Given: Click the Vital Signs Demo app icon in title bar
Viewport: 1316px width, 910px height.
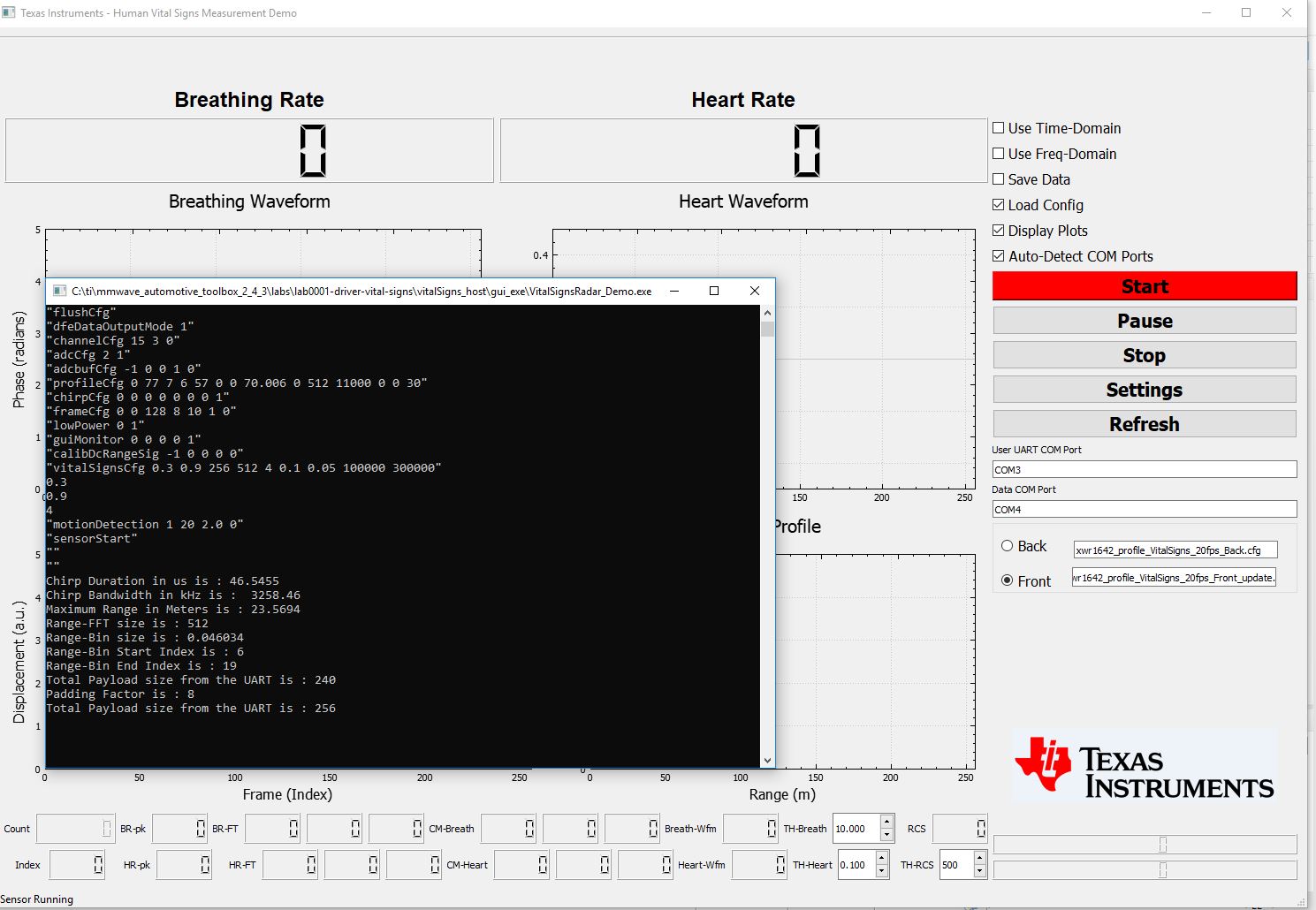Looking at the screenshot, I should pyautogui.click(x=9, y=12).
